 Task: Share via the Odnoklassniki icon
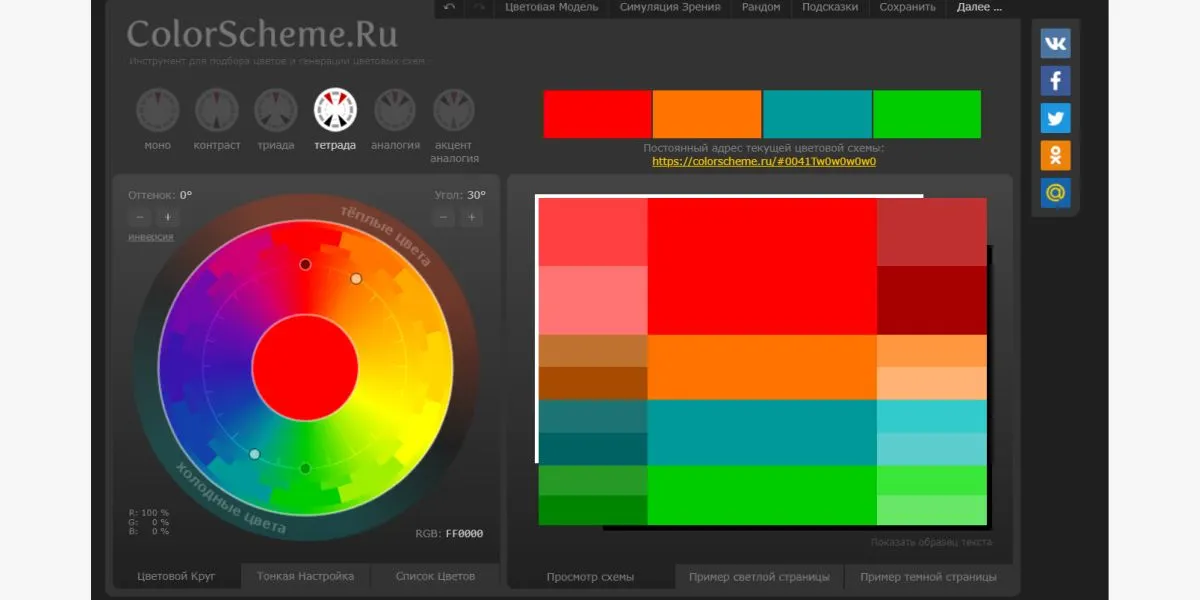(1055, 155)
